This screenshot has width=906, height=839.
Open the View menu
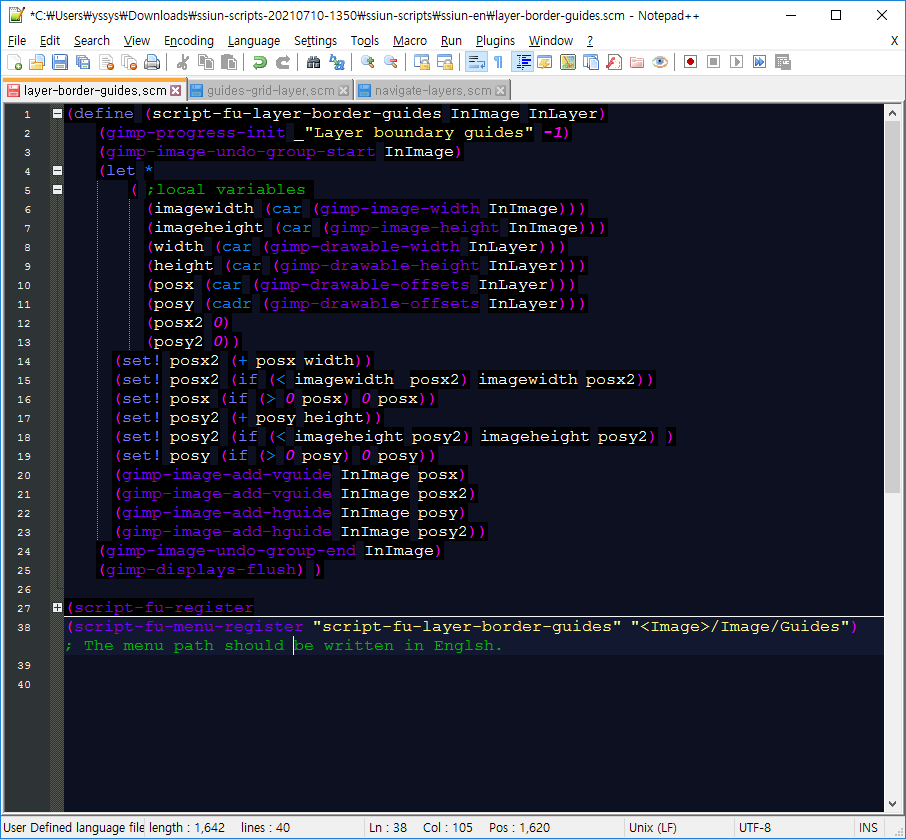point(136,40)
